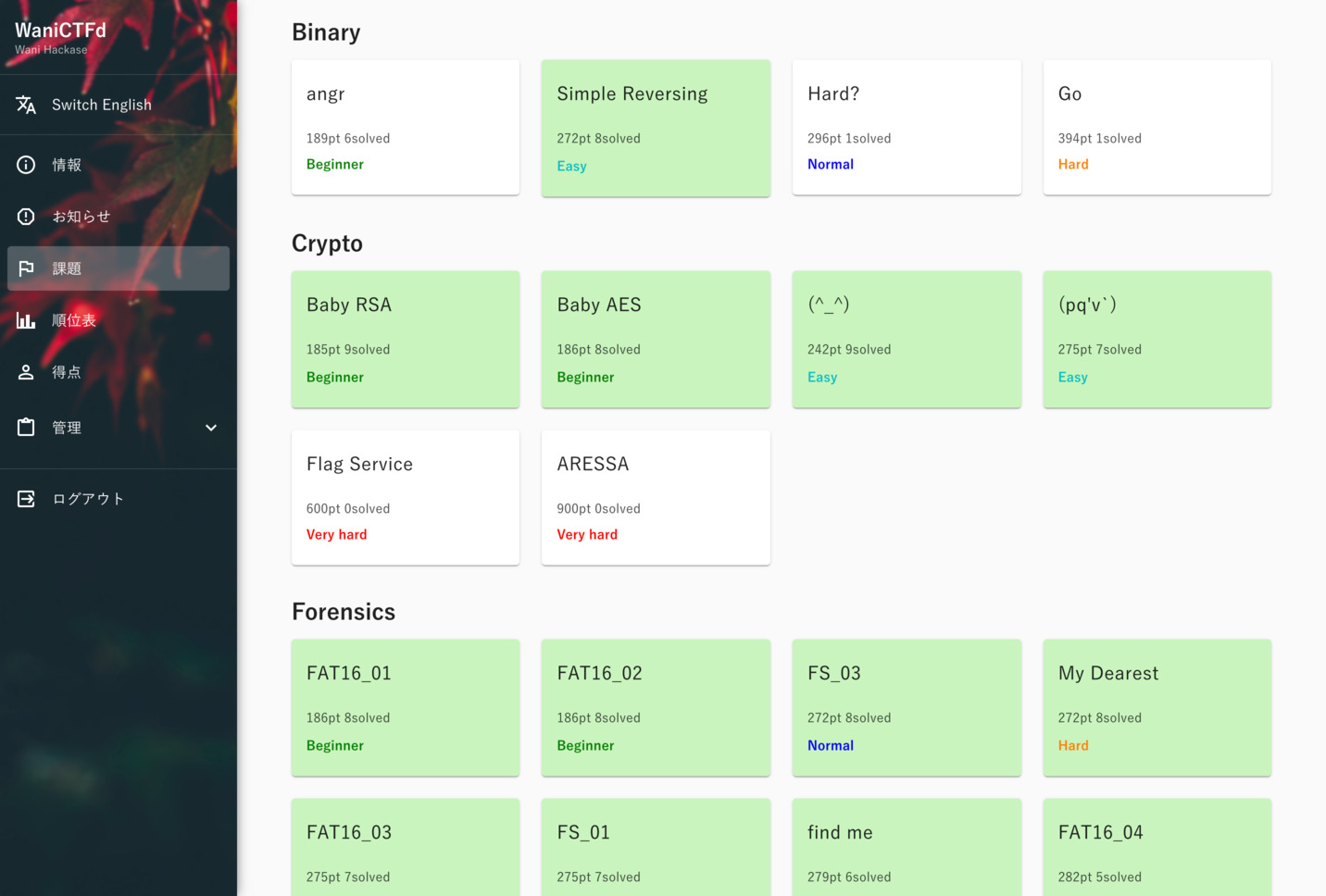Click the flag icon for 課題
The height and width of the screenshot is (896, 1326).
[26, 268]
